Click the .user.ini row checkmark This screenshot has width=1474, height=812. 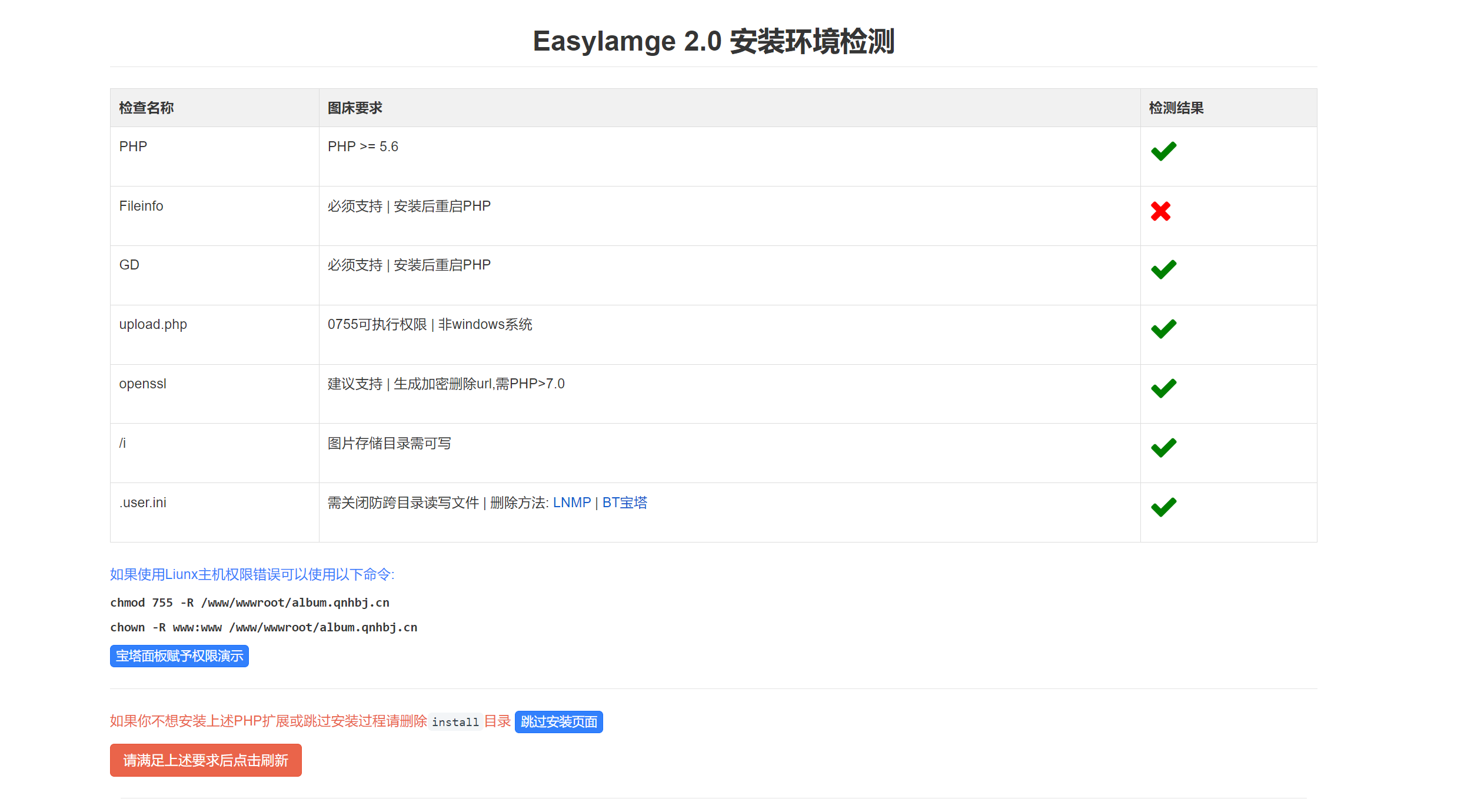pos(1163,507)
